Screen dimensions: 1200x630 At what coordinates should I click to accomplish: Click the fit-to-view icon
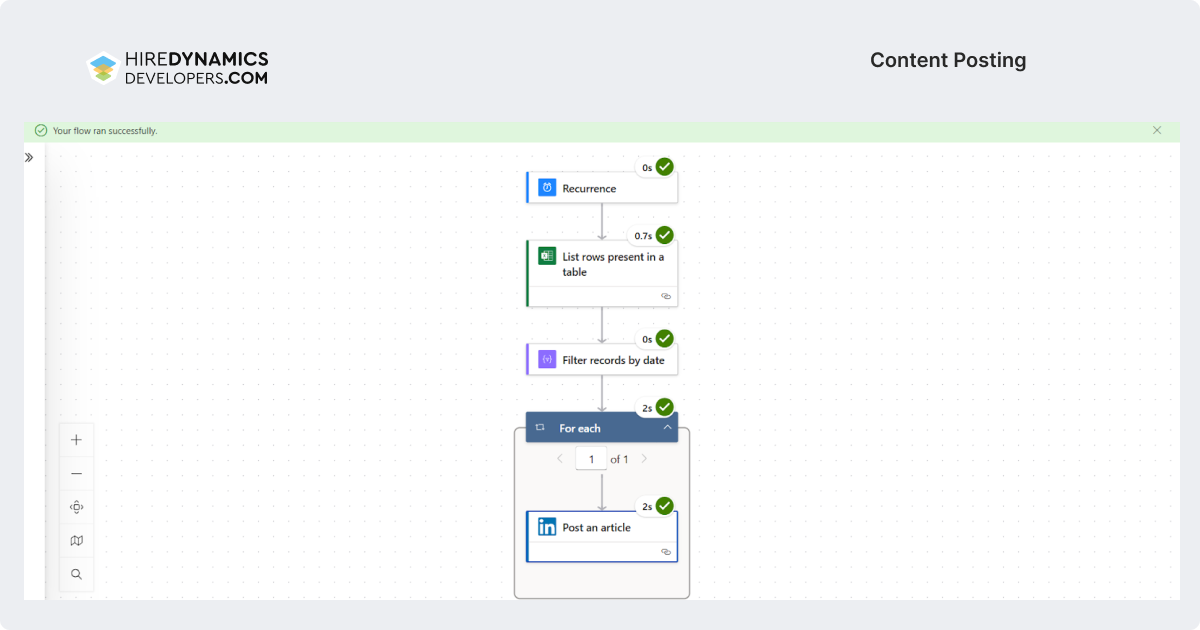[x=77, y=507]
